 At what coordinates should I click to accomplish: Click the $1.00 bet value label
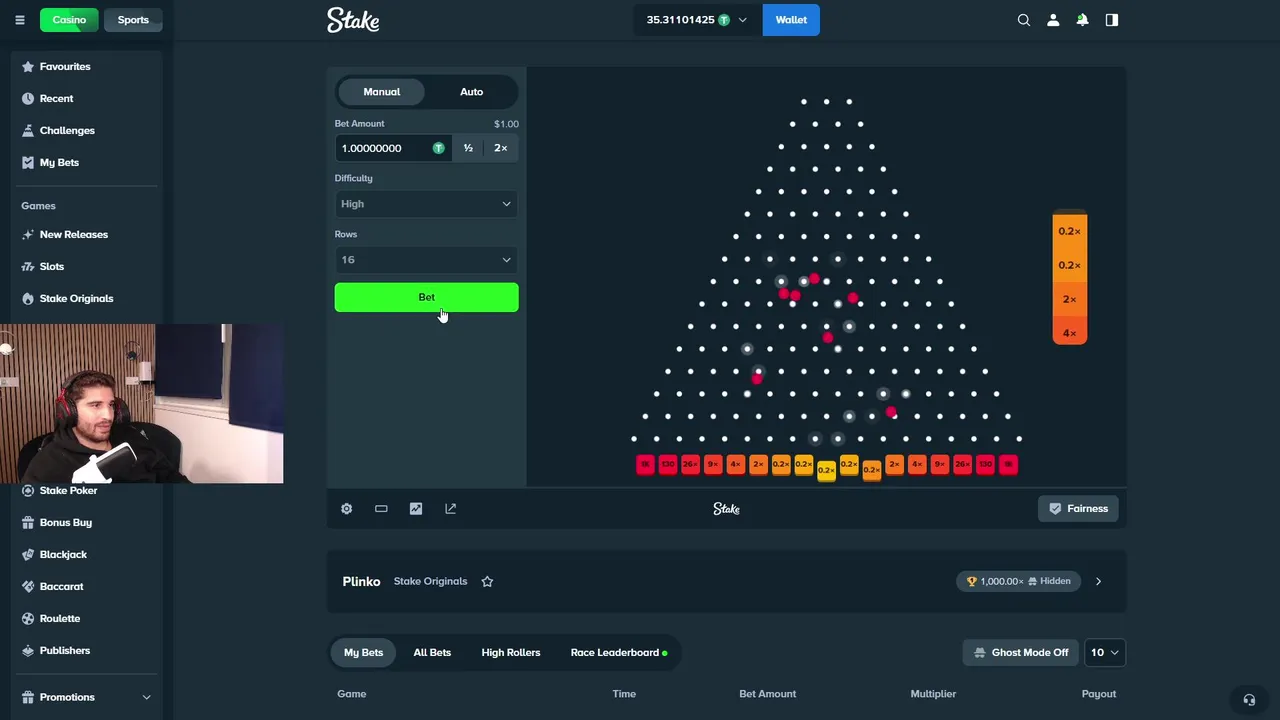pyautogui.click(x=506, y=124)
